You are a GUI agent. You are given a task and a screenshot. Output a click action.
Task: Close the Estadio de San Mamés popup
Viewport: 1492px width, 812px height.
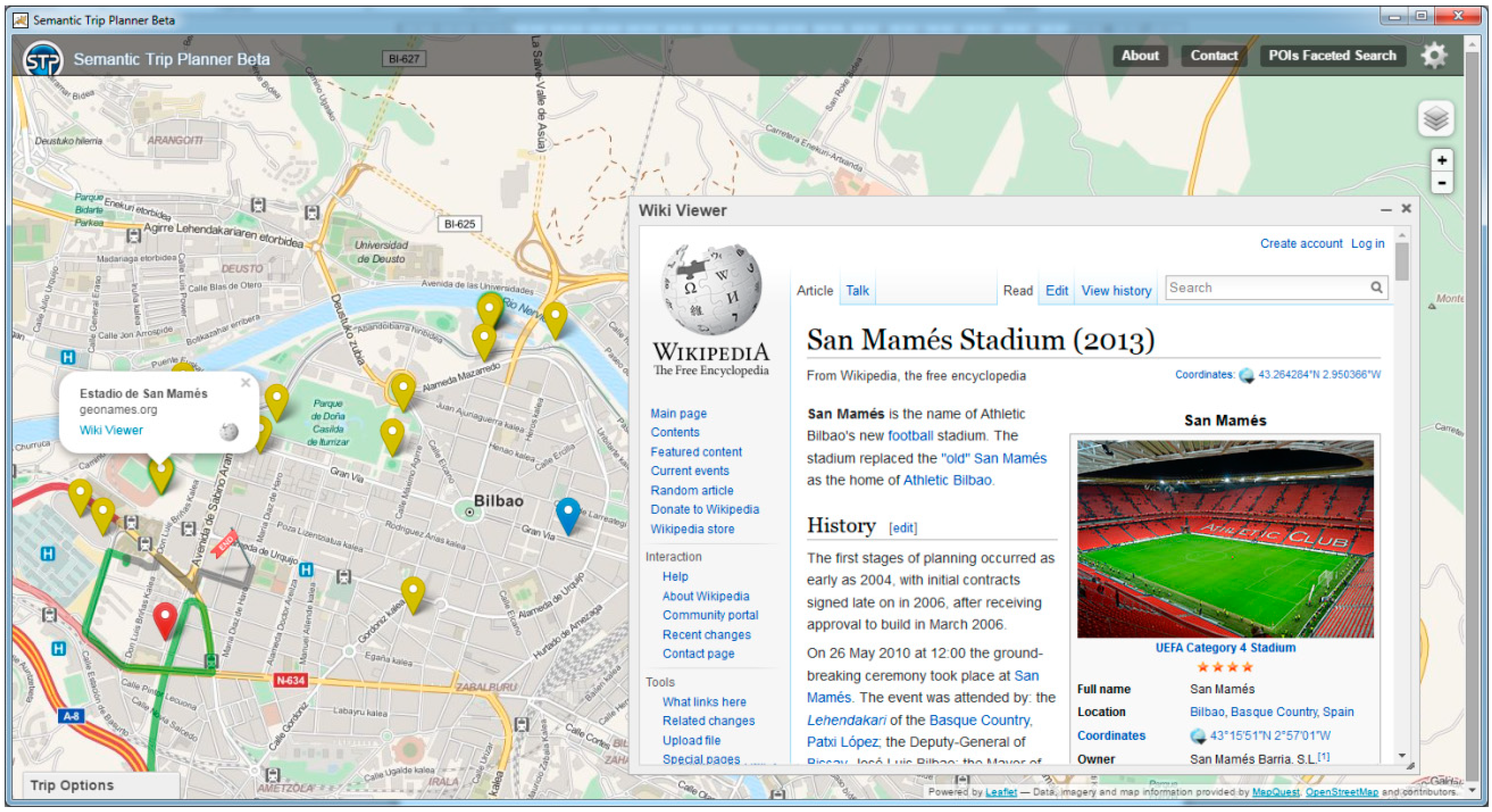point(246,382)
